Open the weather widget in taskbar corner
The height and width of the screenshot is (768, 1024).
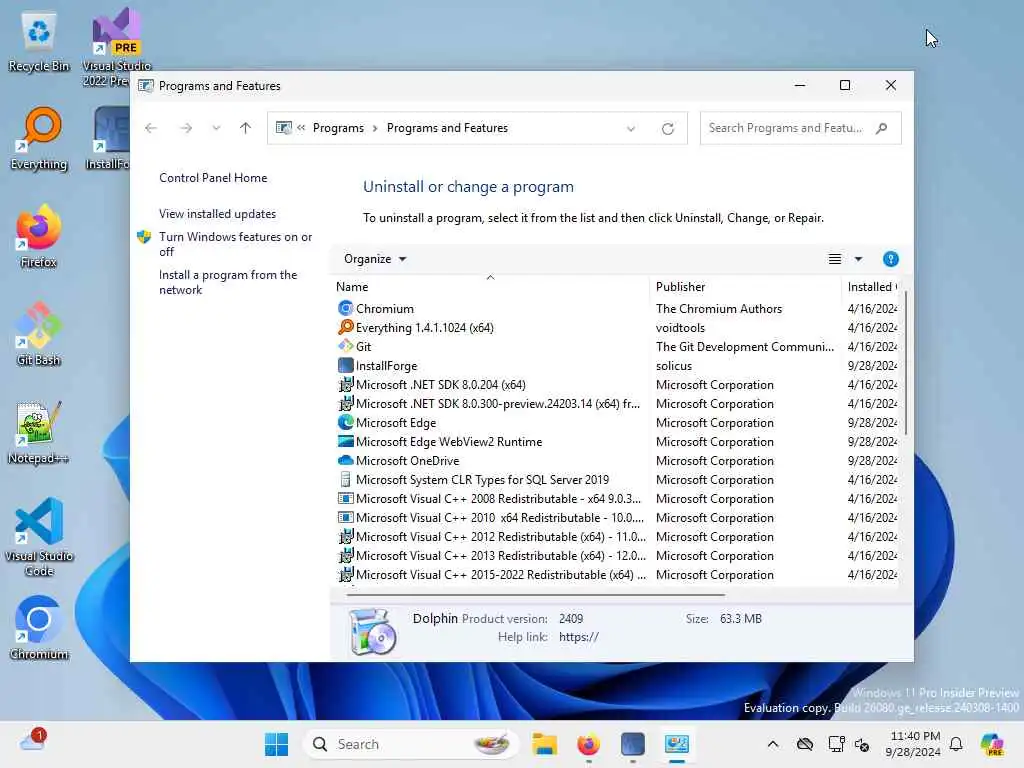pos(33,741)
